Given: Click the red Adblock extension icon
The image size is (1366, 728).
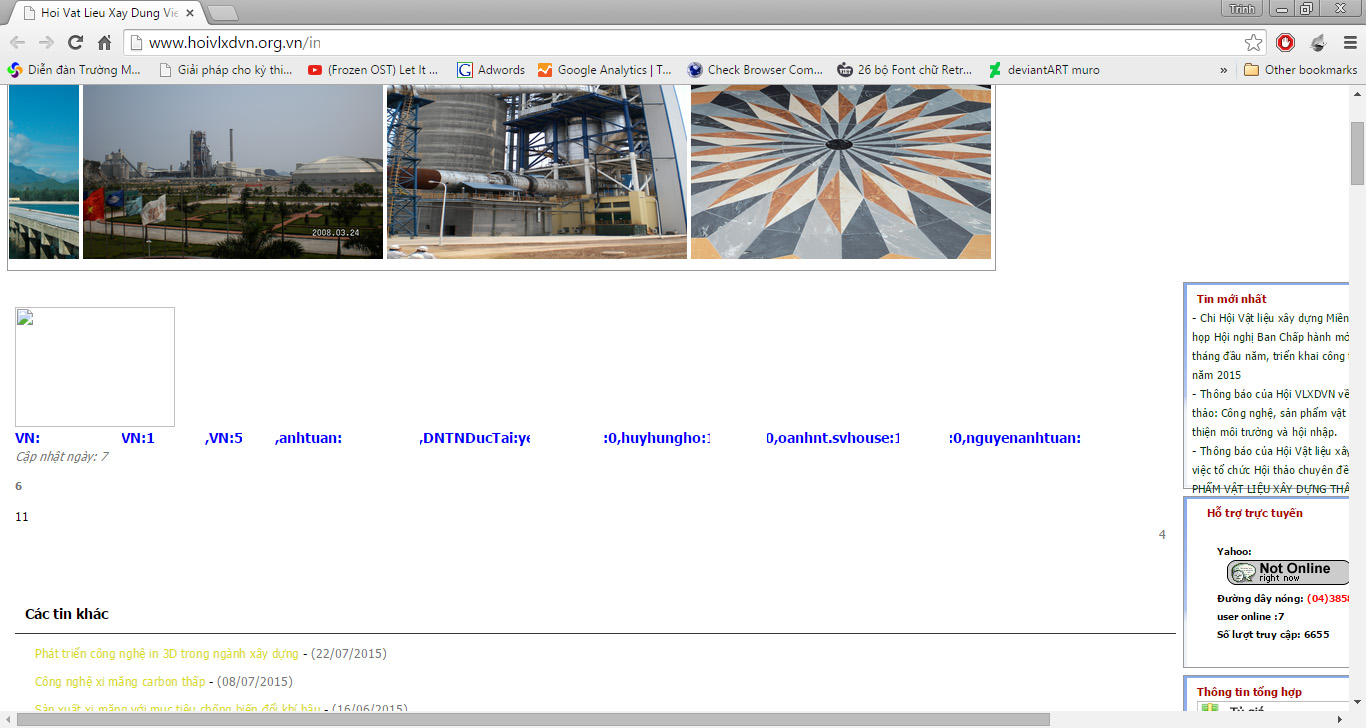Looking at the screenshot, I should 1285,42.
